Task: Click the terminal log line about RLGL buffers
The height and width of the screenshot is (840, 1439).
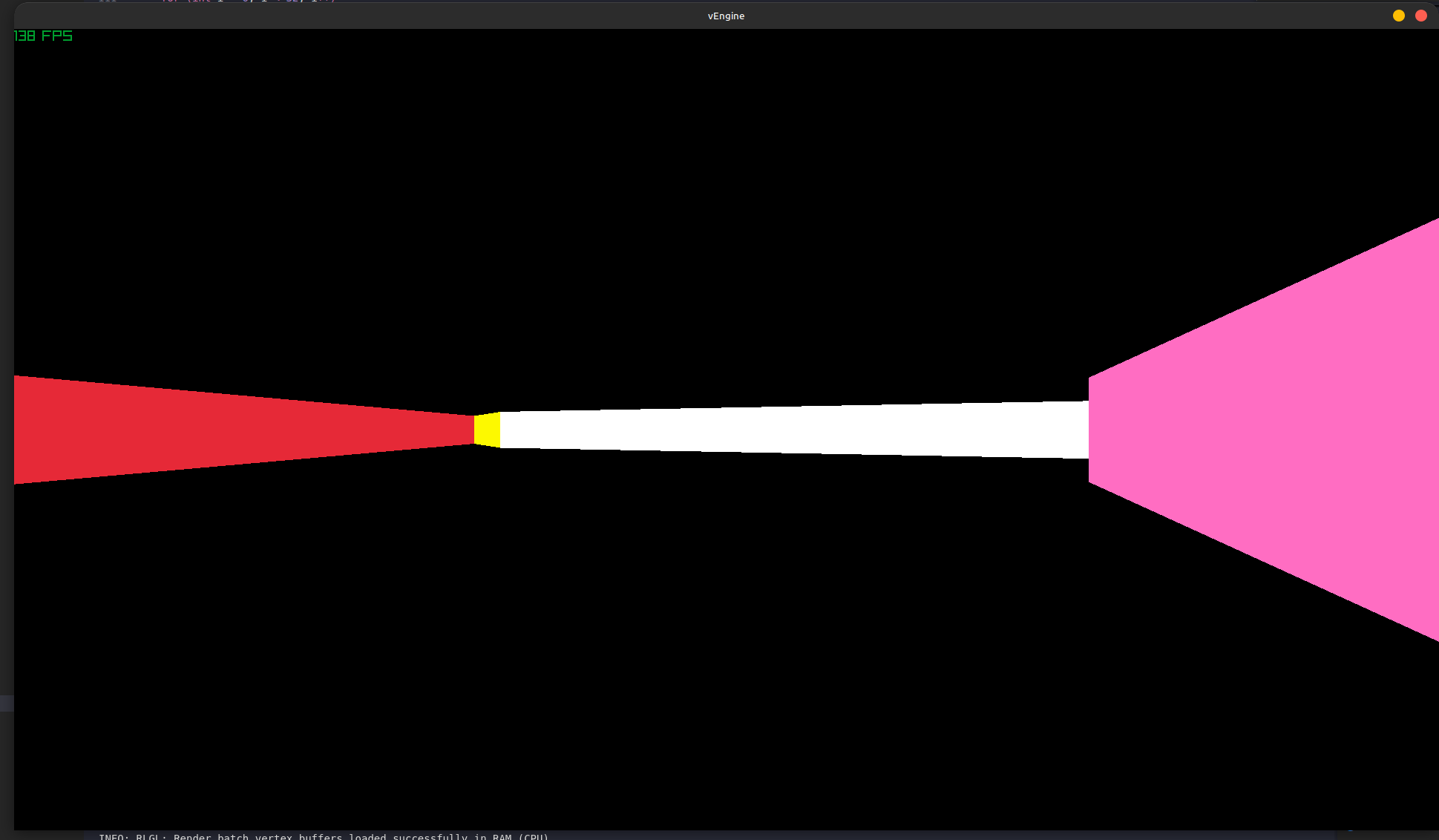Action: 324,836
